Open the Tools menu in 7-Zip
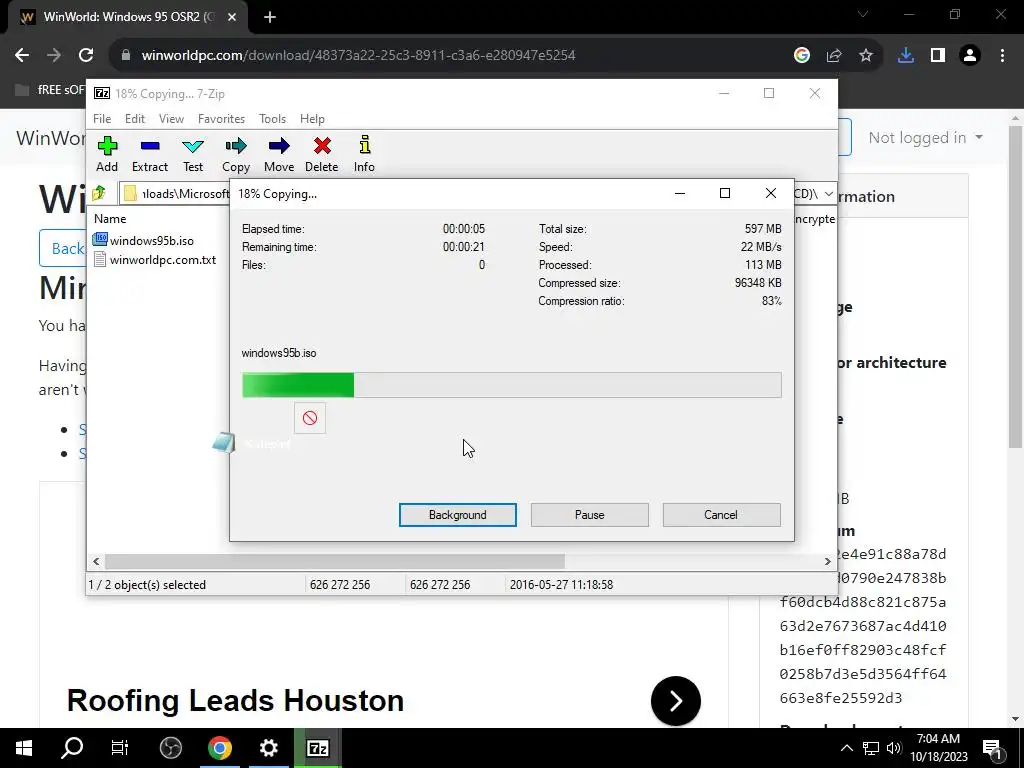 (x=272, y=119)
